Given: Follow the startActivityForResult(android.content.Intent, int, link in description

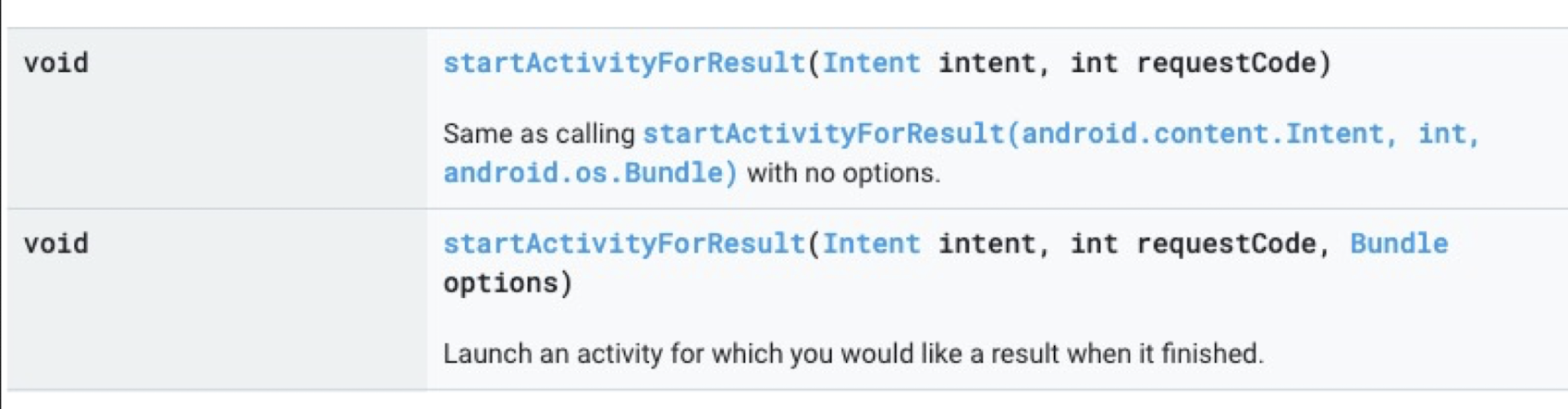Looking at the screenshot, I should (x=1061, y=134).
